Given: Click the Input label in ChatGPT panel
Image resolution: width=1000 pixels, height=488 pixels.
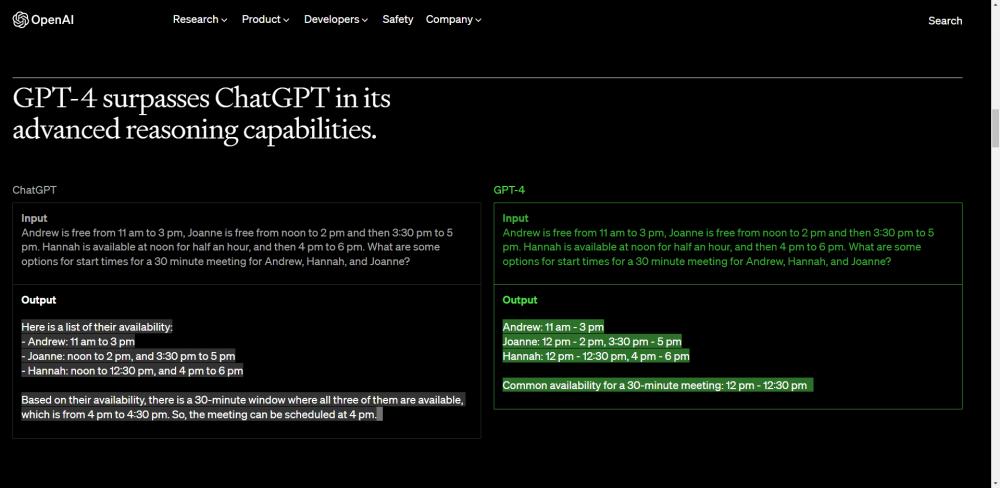Looking at the screenshot, I should point(34,218).
